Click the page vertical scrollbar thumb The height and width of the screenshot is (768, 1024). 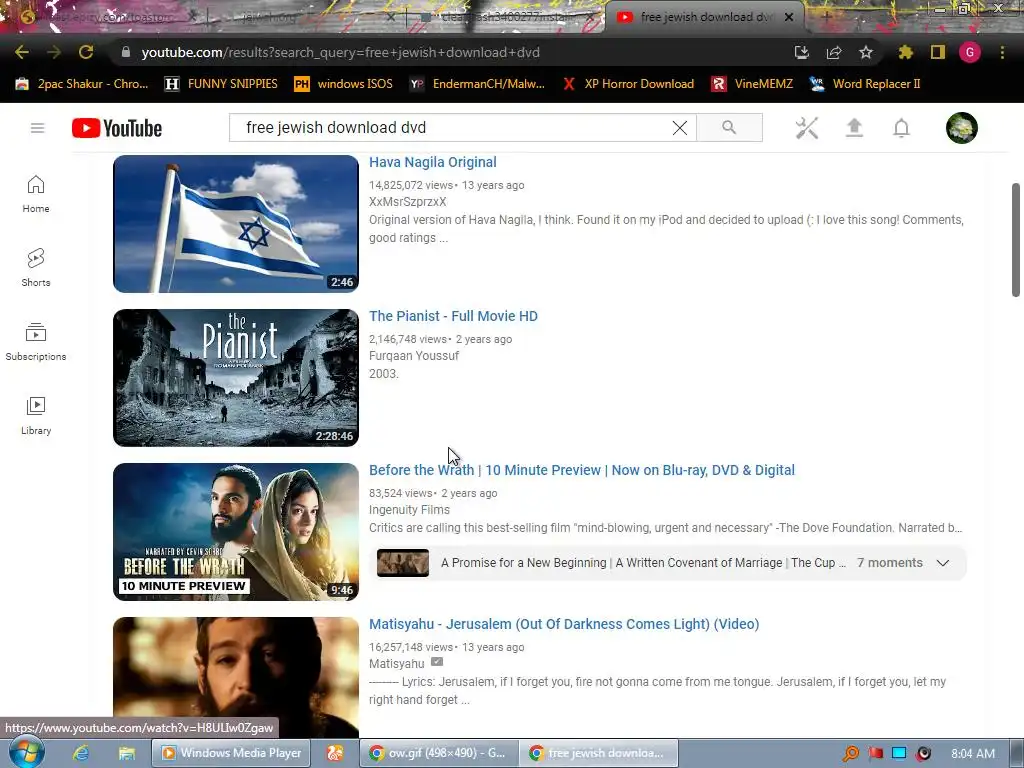[1016, 240]
